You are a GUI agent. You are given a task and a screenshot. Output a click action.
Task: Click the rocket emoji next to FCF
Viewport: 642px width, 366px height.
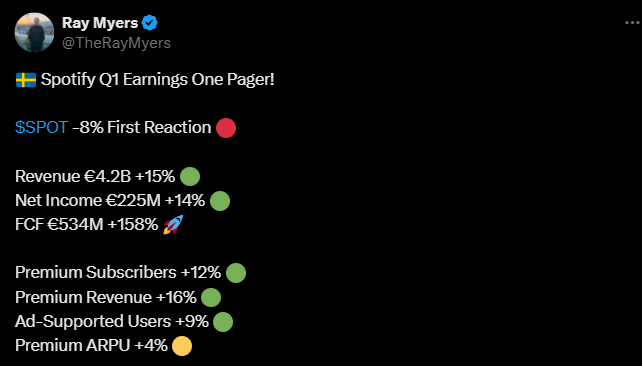click(173, 225)
